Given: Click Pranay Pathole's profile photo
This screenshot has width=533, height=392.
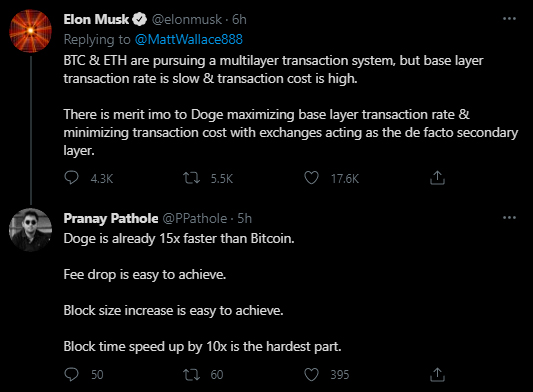Looking at the screenshot, I should (x=31, y=230).
